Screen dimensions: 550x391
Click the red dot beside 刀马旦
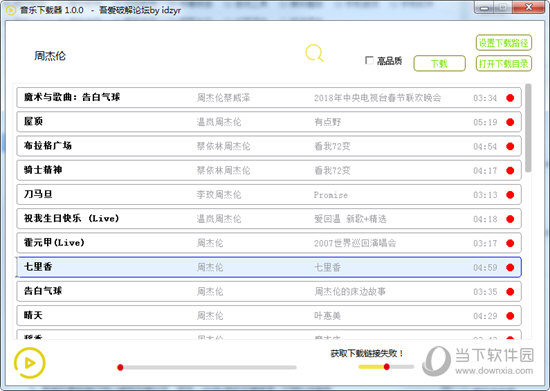510,195
